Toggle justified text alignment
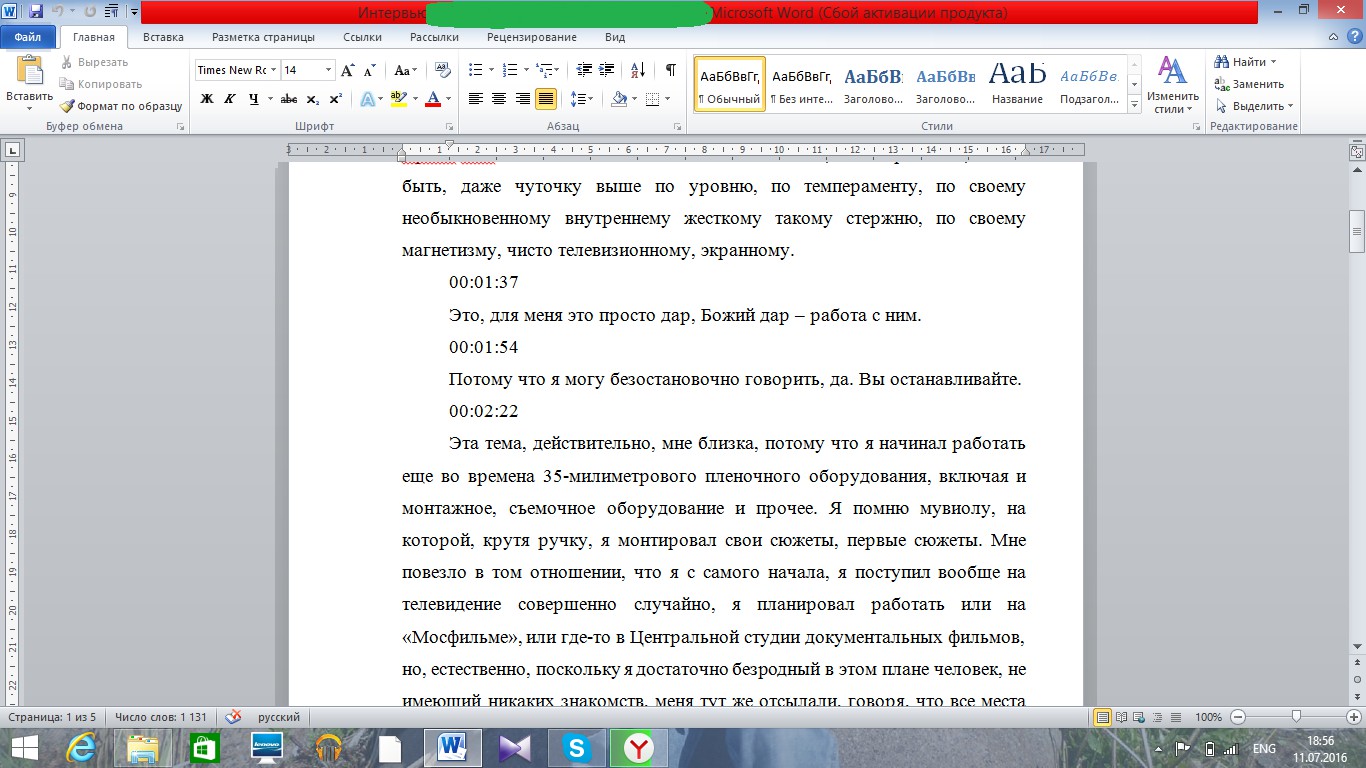This screenshot has width=1366, height=768. [x=546, y=99]
